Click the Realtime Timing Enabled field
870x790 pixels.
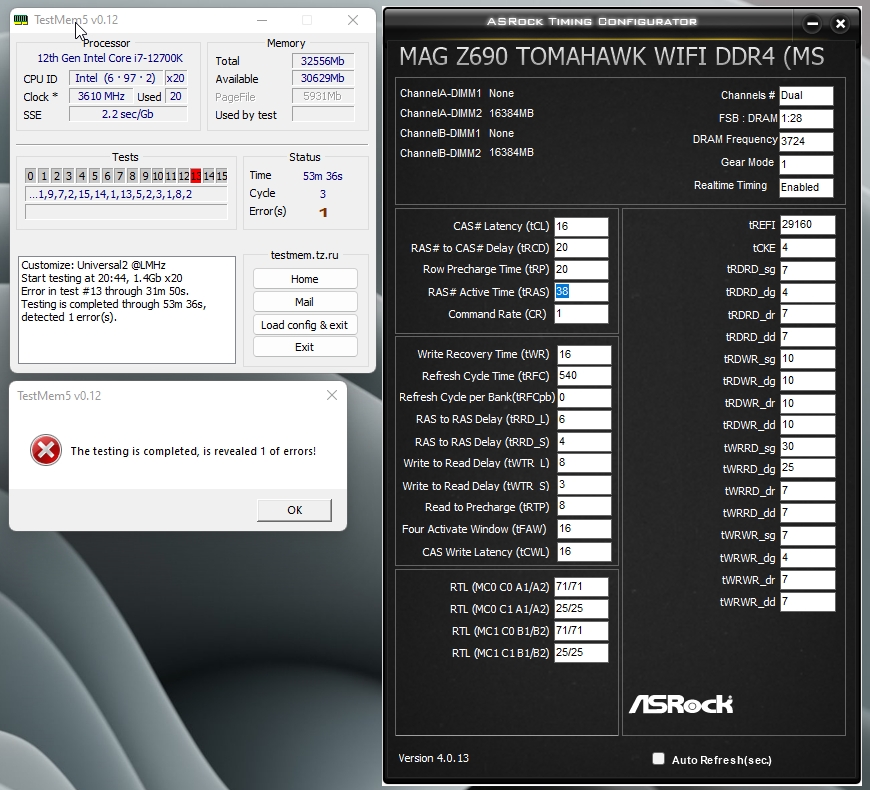[x=806, y=187]
